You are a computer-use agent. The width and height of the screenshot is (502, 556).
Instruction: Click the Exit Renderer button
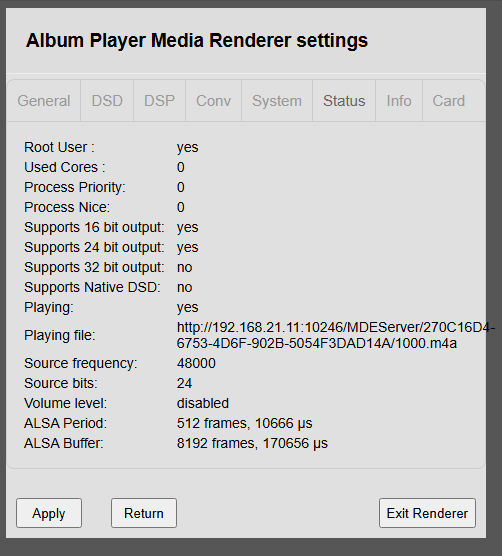(x=427, y=513)
